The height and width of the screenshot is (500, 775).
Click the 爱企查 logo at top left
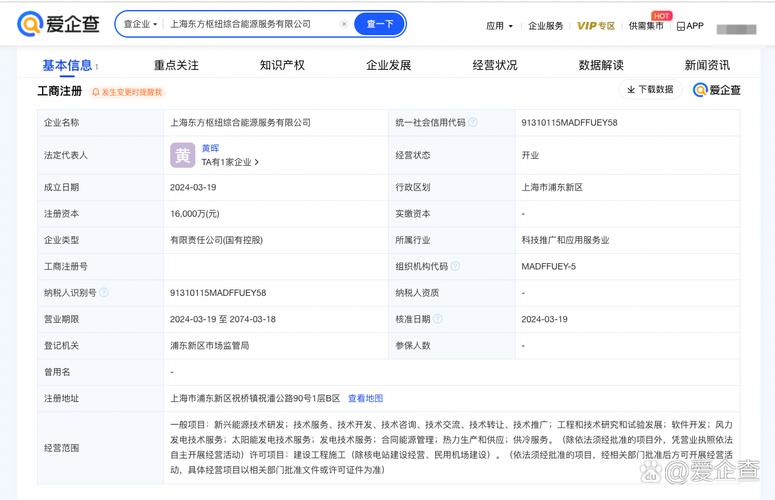tap(58, 24)
